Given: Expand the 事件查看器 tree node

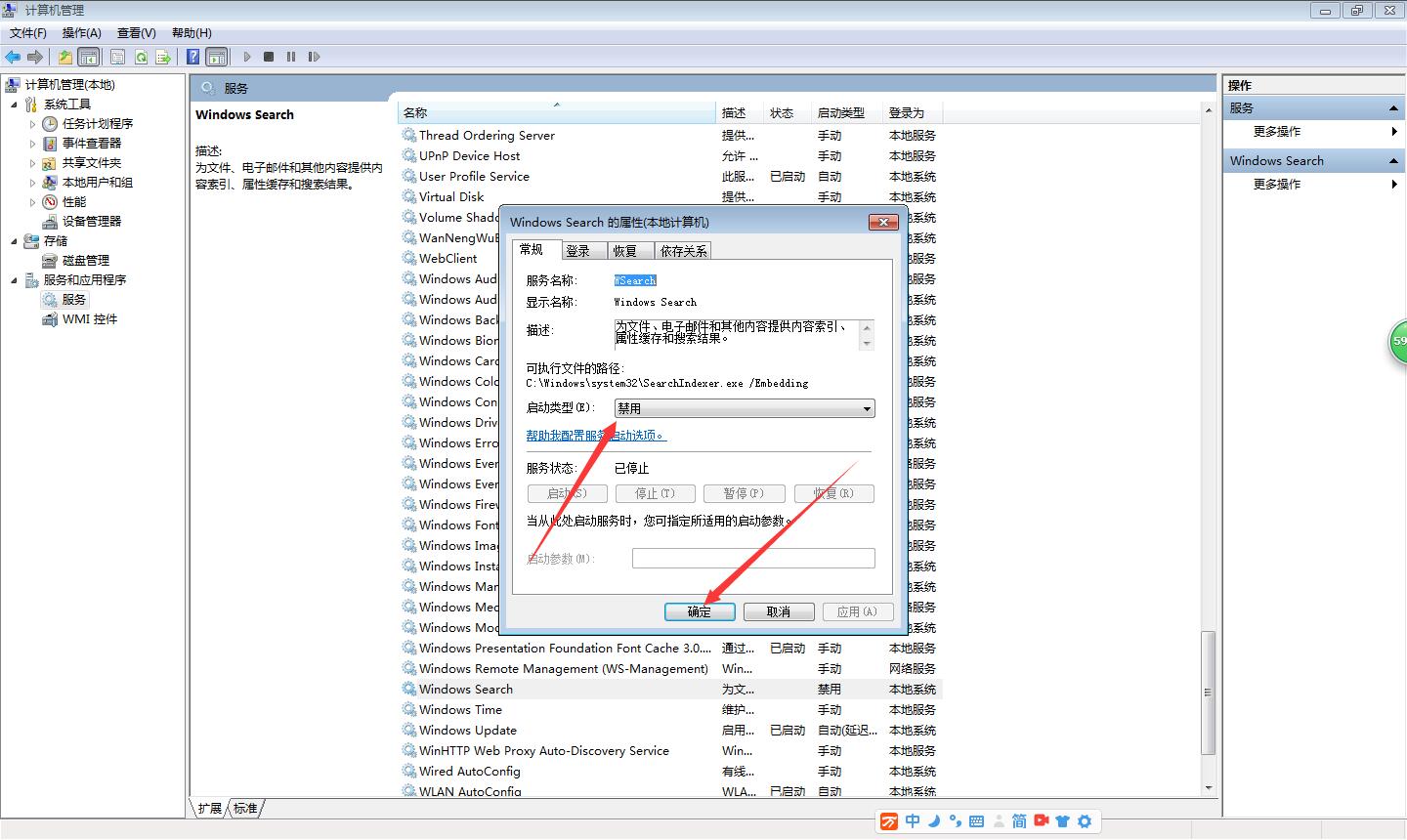Looking at the screenshot, I should (x=32, y=144).
